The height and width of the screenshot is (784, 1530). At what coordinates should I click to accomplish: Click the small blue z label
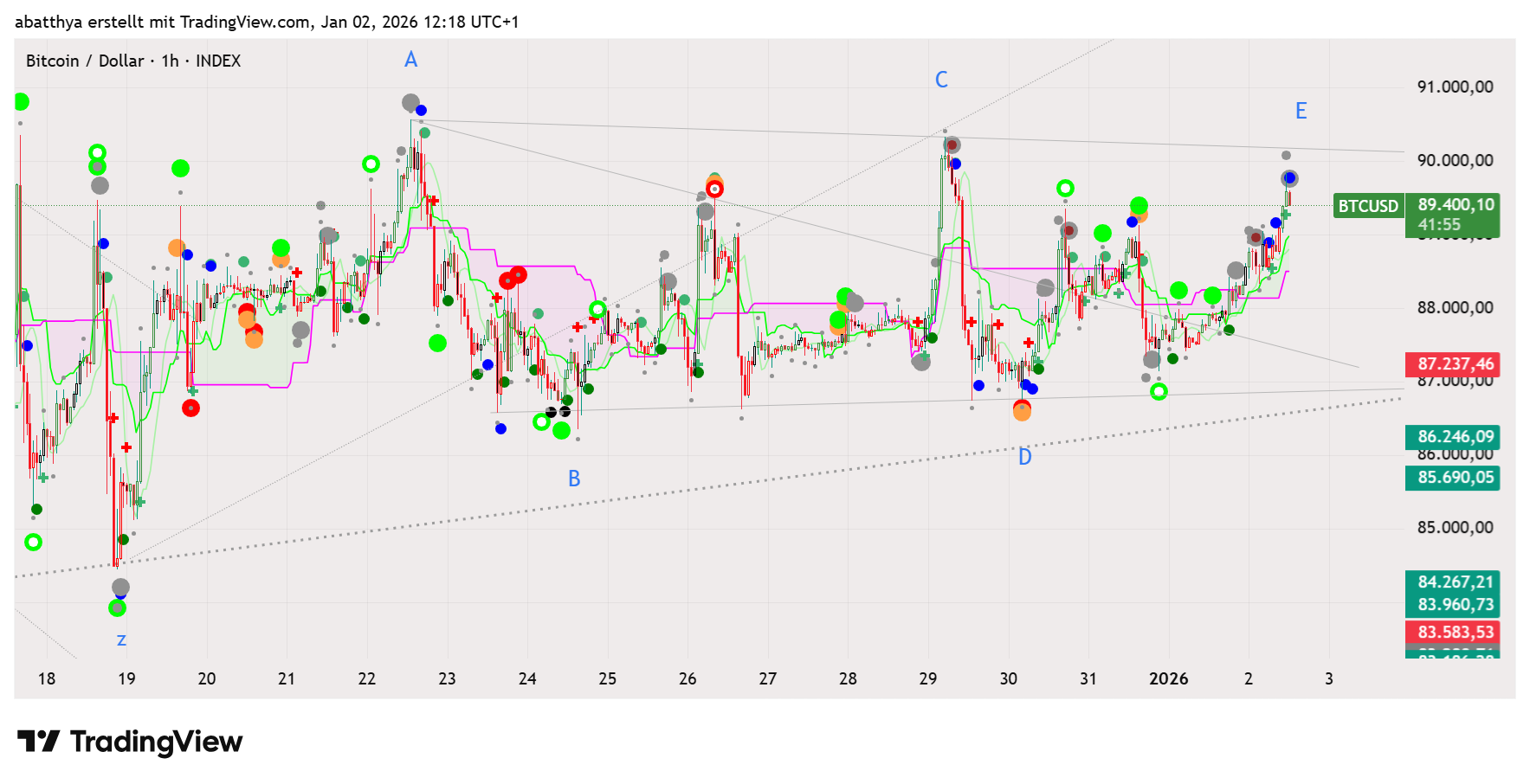(121, 640)
